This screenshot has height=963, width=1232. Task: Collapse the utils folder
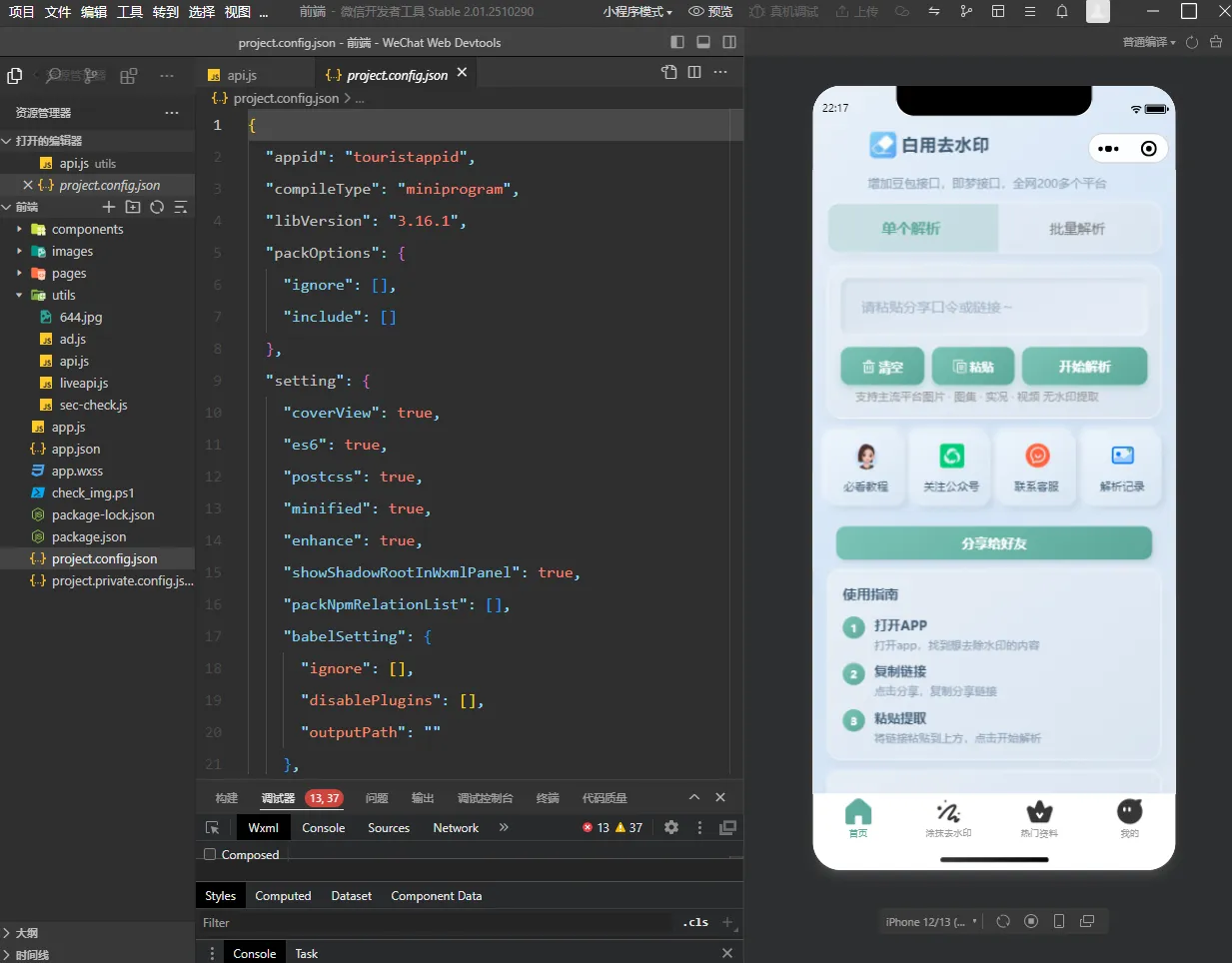click(97, 295)
